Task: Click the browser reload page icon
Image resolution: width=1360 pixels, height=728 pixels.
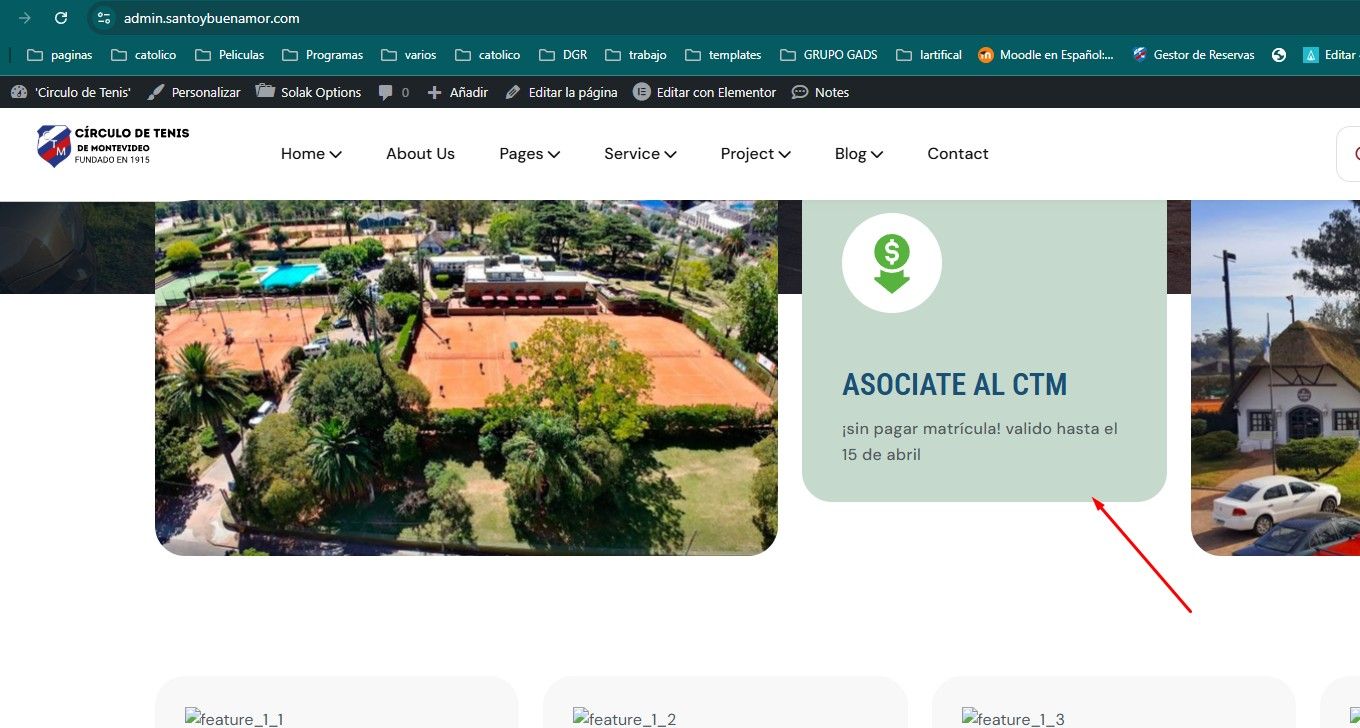Action: point(61,18)
